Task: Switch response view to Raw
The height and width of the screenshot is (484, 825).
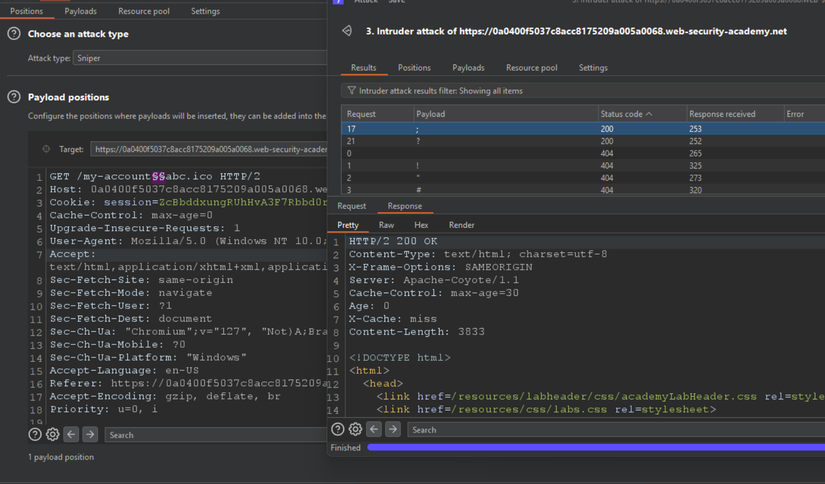Action: click(386, 225)
